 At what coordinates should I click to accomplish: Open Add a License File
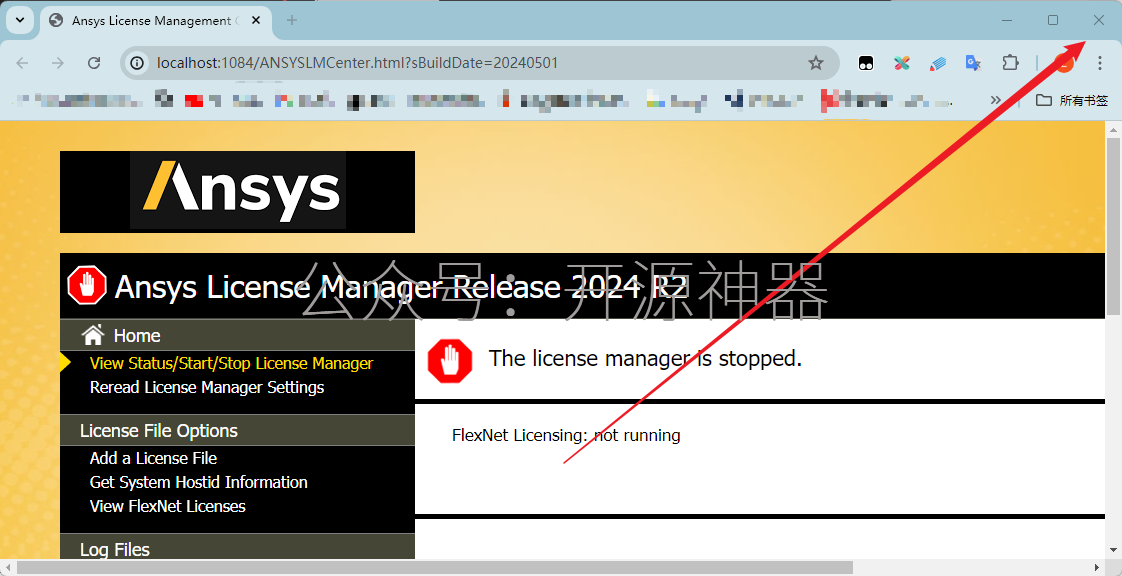(x=153, y=459)
